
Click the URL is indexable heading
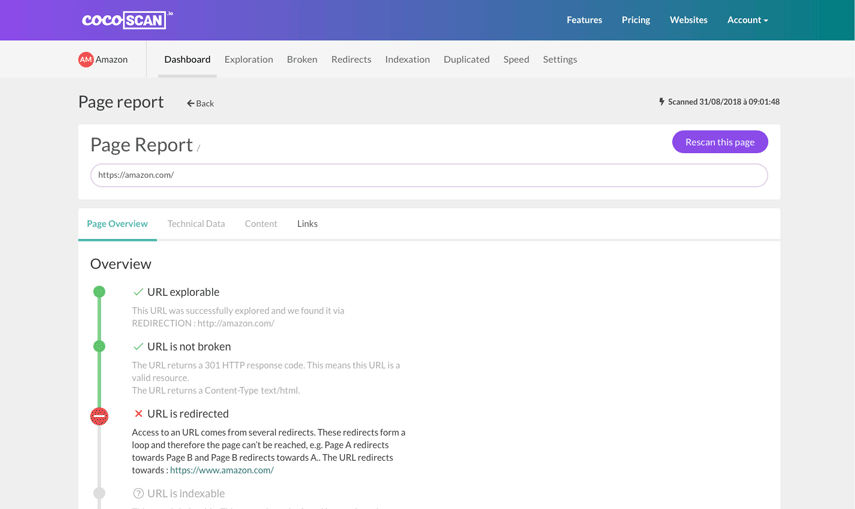click(x=186, y=493)
